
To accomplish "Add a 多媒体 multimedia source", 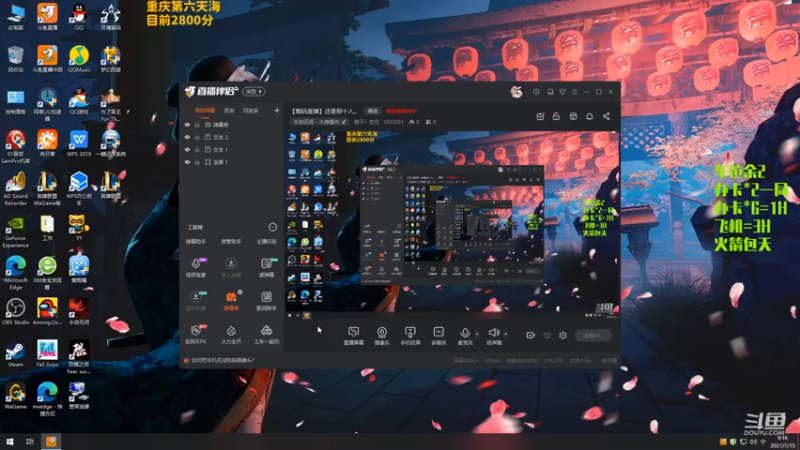I will 438,336.
